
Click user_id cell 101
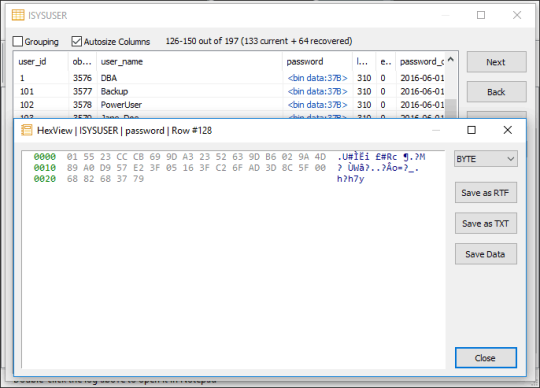pos(27,92)
